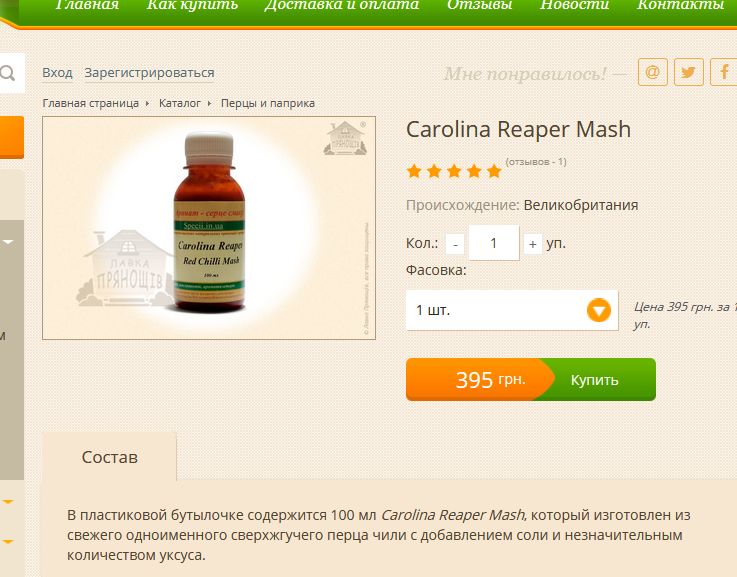The image size is (737, 577).
Task: Decrease quantity with minus button
Action: (455, 244)
